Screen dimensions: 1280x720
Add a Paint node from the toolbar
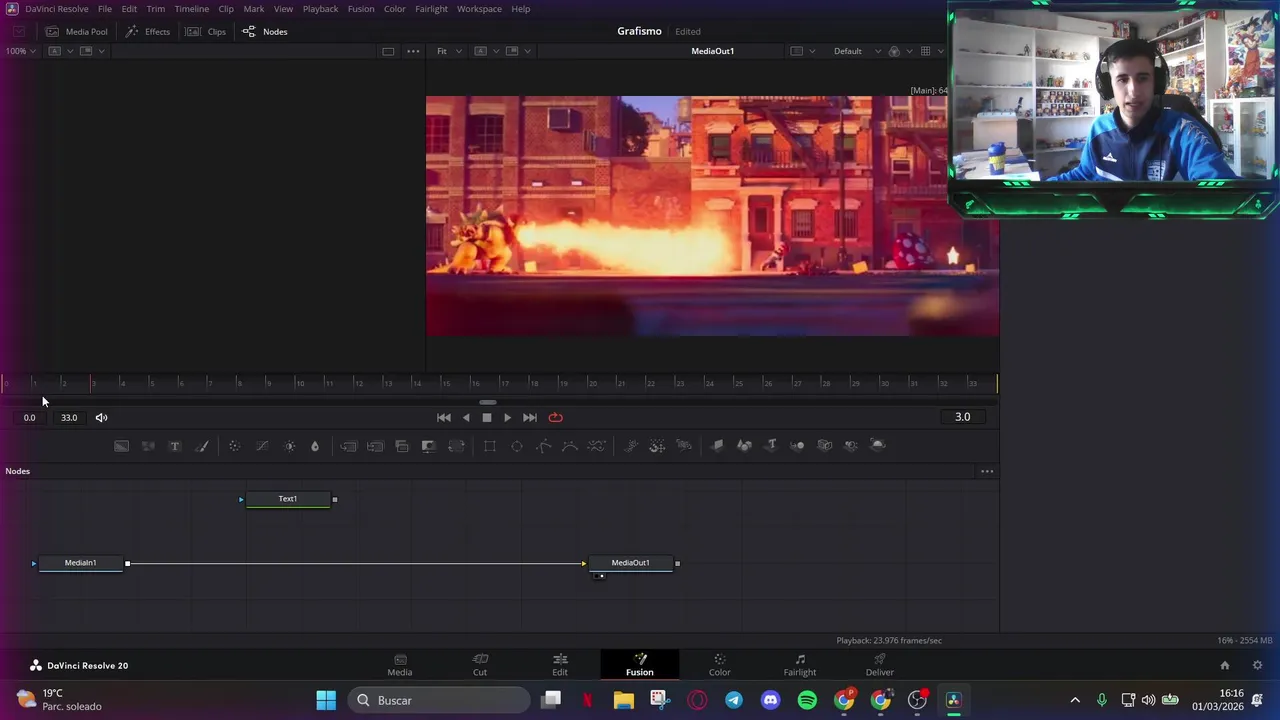pyautogui.click(x=201, y=446)
